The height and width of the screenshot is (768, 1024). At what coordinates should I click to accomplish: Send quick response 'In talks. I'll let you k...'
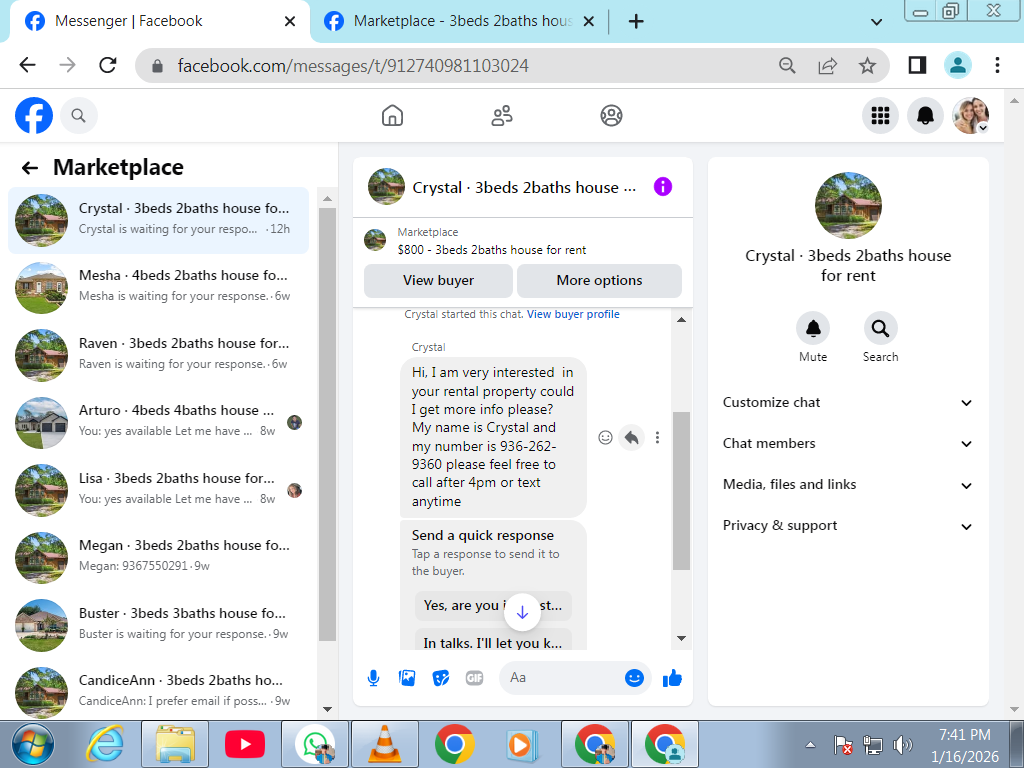pos(493,641)
